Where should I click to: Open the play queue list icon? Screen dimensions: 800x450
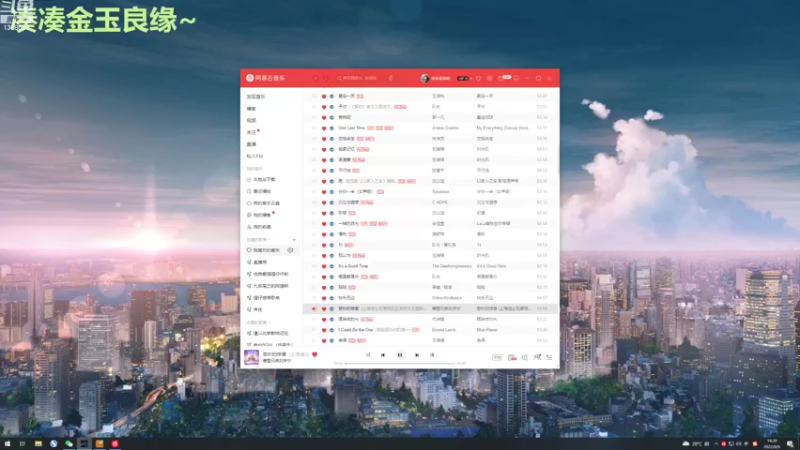click(x=549, y=358)
